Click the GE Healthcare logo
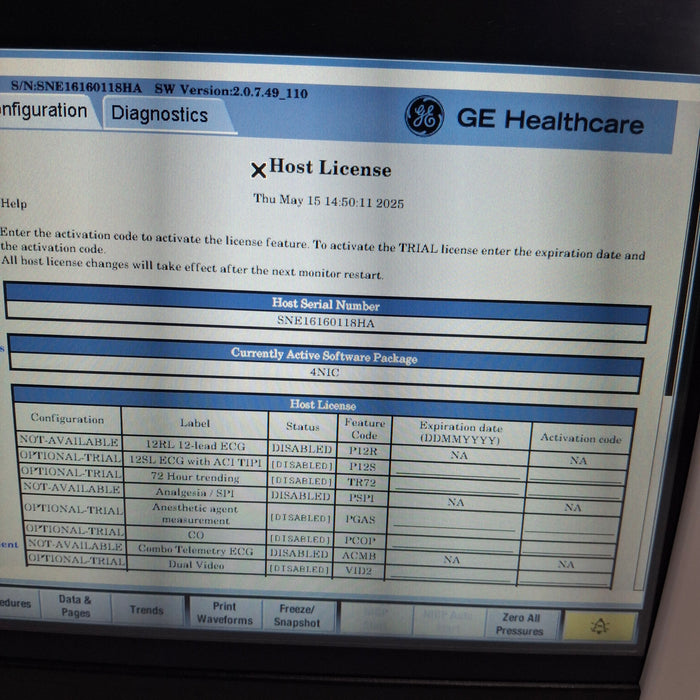 coord(424,116)
